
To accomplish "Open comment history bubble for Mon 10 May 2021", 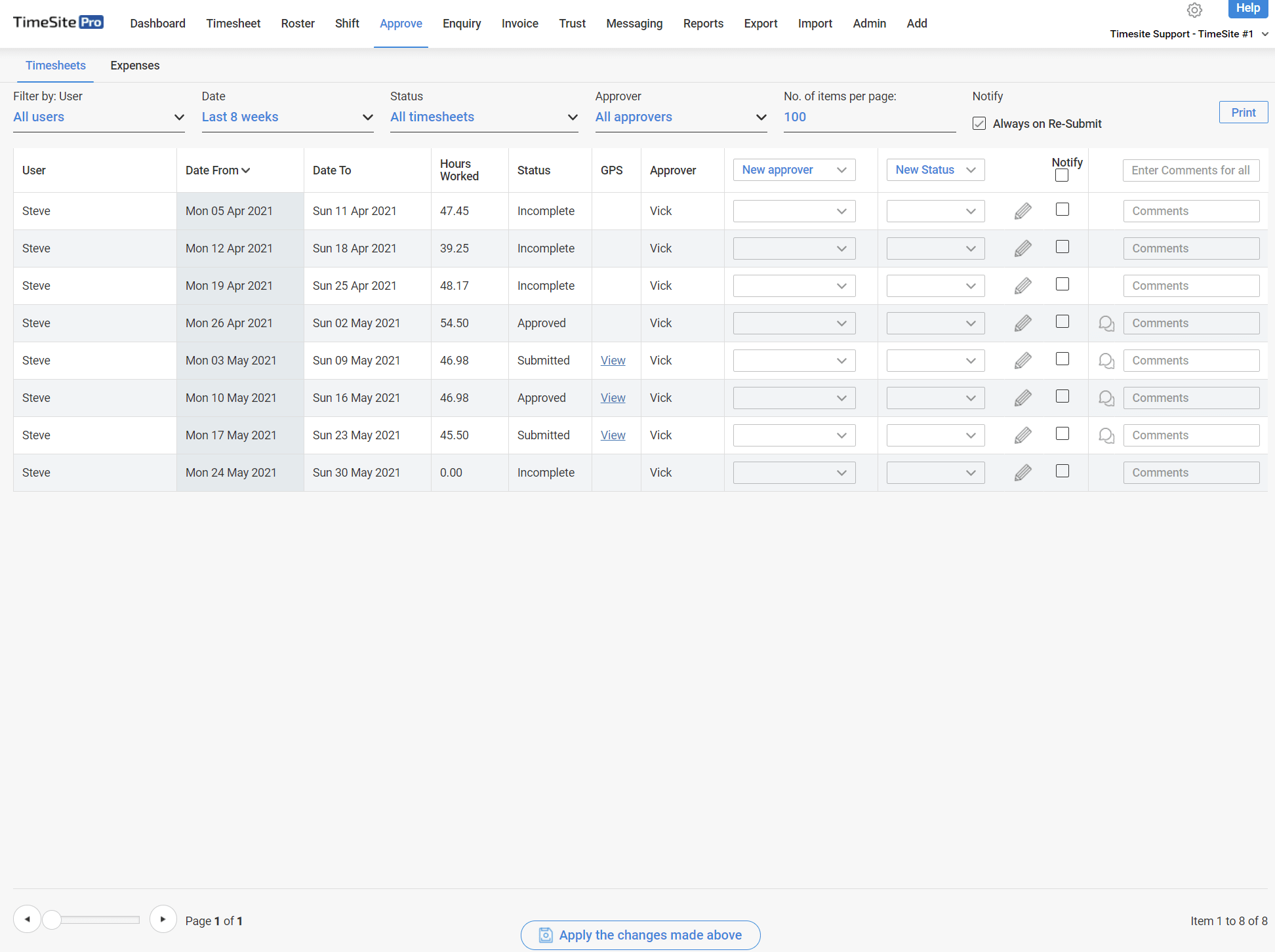I will click(1106, 399).
